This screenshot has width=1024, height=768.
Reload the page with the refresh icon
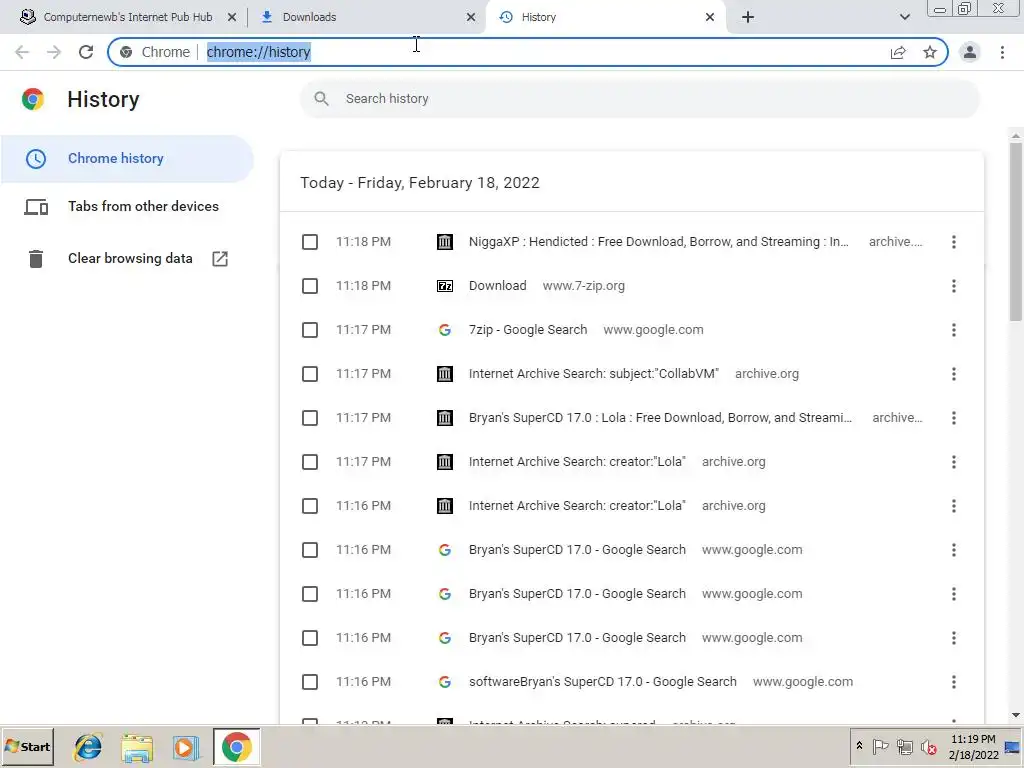pyautogui.click(x=86, y=52)
